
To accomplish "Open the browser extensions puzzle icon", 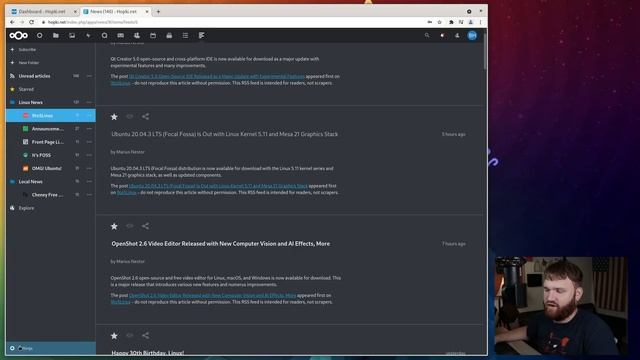I will (x=451, y=22).
